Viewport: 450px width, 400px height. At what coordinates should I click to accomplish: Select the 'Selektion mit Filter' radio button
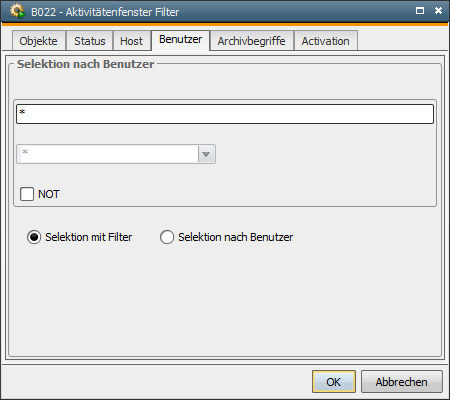(x=34, y=237)
